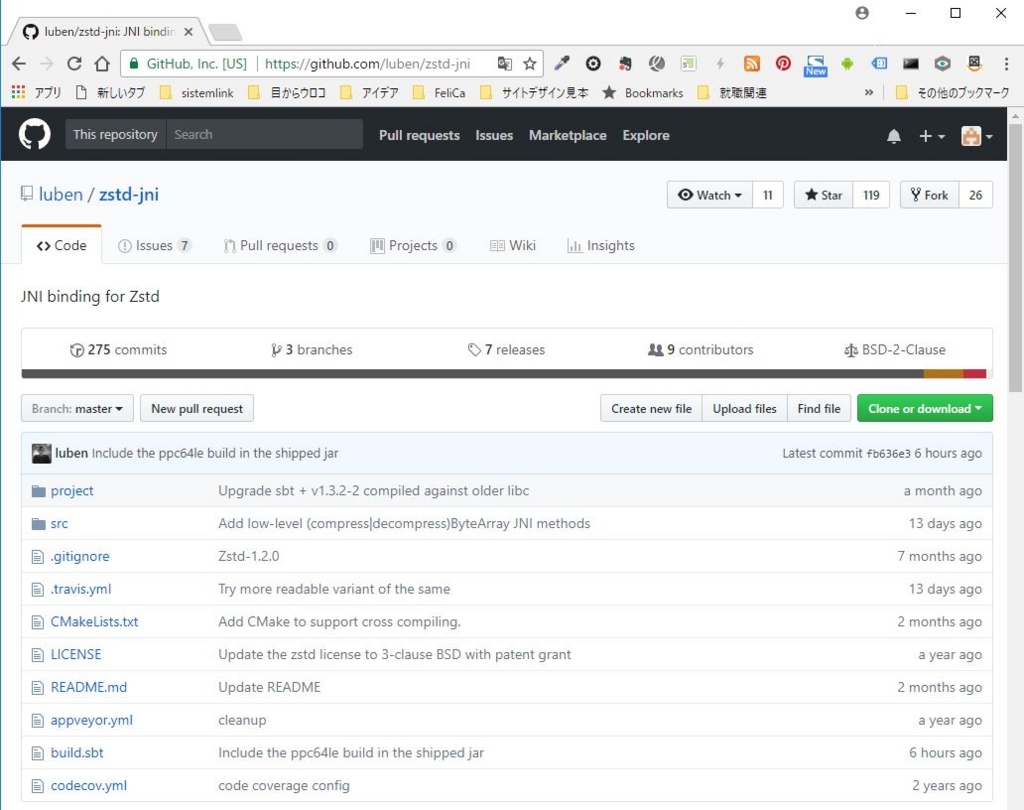
Task: Click Pull requests in the top navigation
Action: point(419,135)
